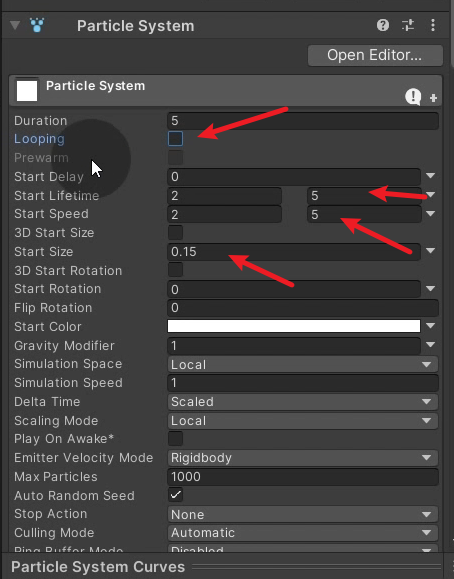Click the Start Delay value field
The height and width of the screenshot is (579, 454).
294,177
